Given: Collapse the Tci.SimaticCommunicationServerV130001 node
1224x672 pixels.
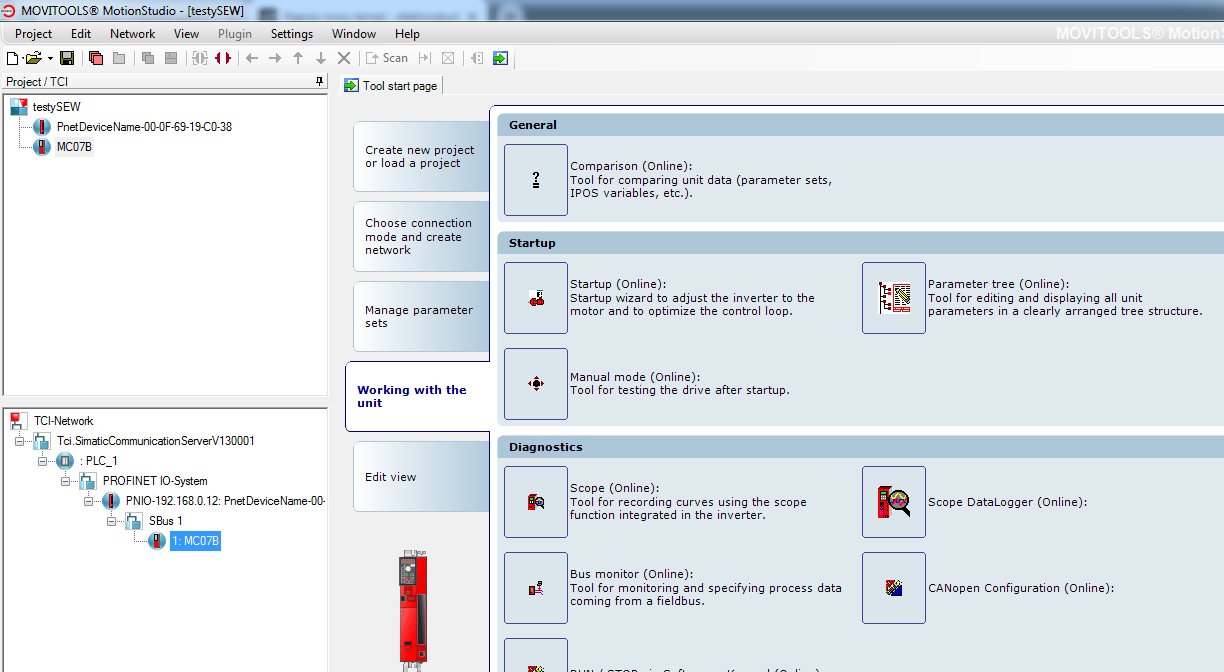Looking at the screenshot, I should [20, 441].
